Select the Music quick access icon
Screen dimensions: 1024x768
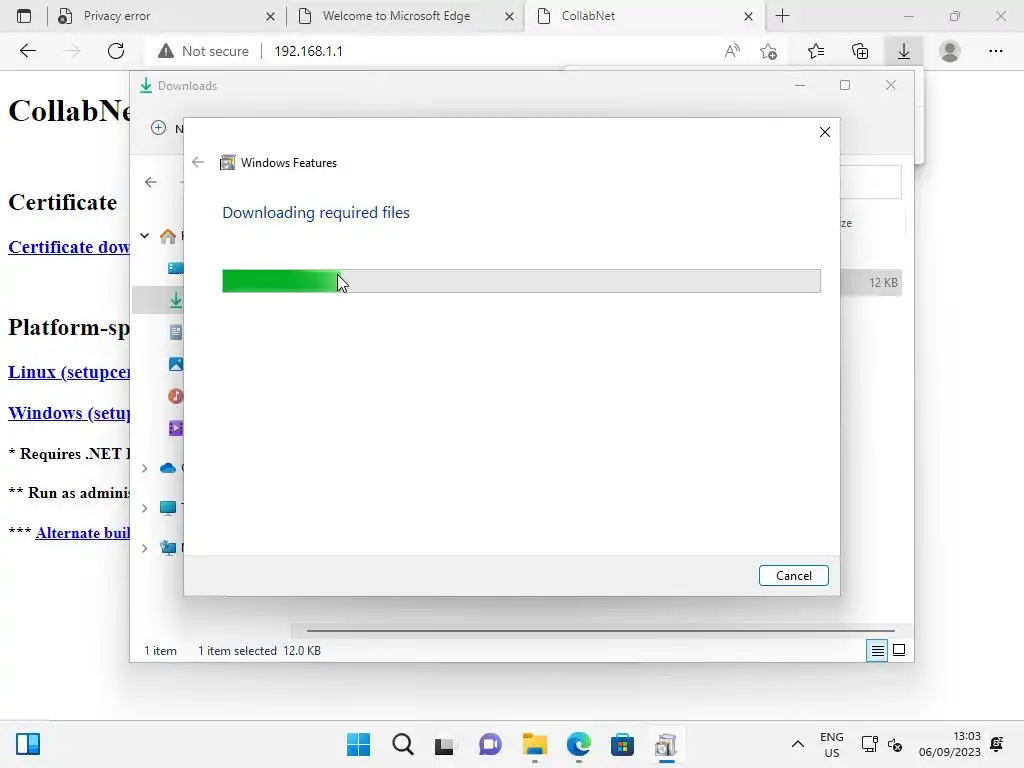tap(176, 396)
